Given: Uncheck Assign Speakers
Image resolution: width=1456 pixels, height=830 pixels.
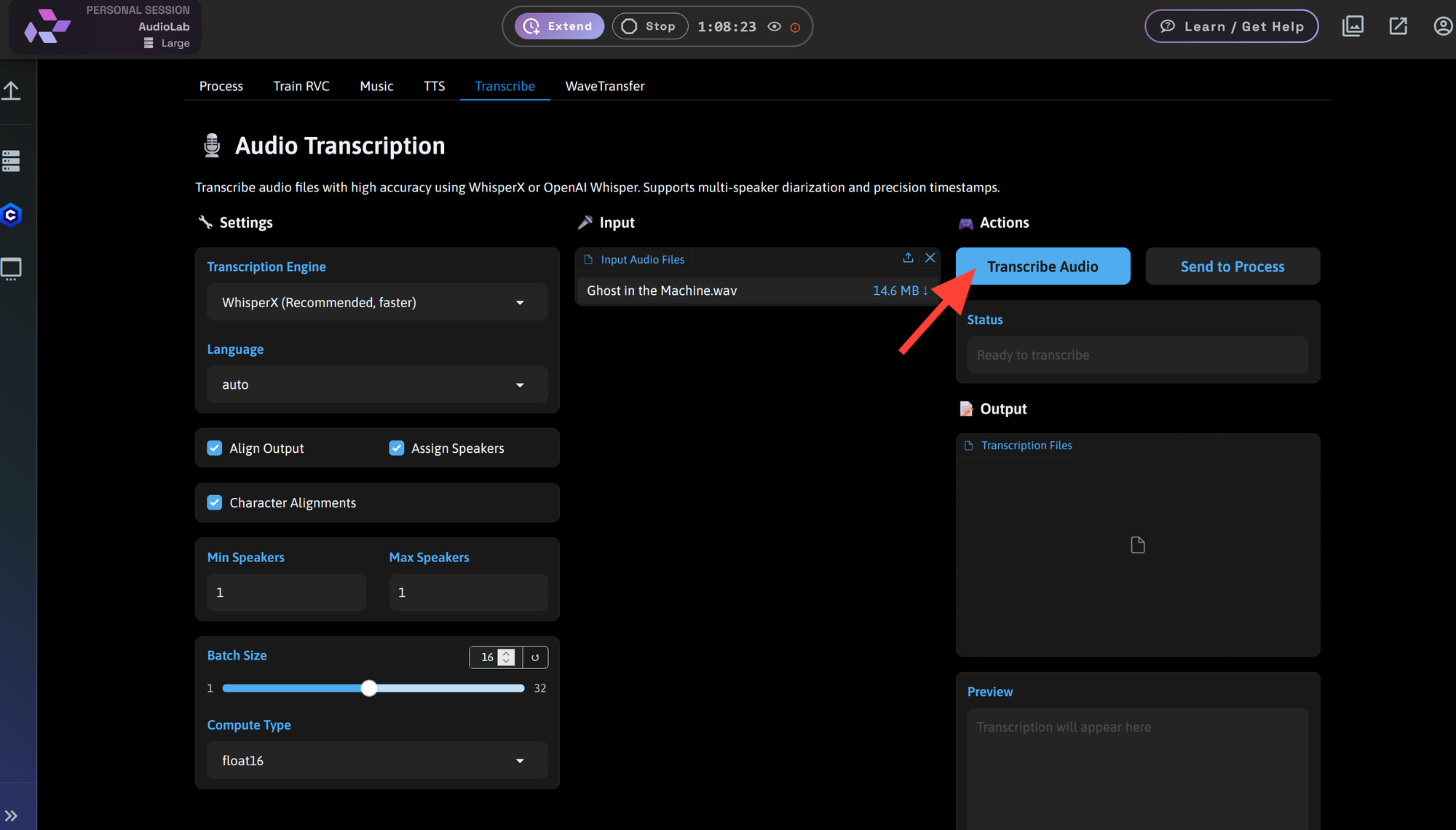Looking at the screenshot, I should click(397, 448).
